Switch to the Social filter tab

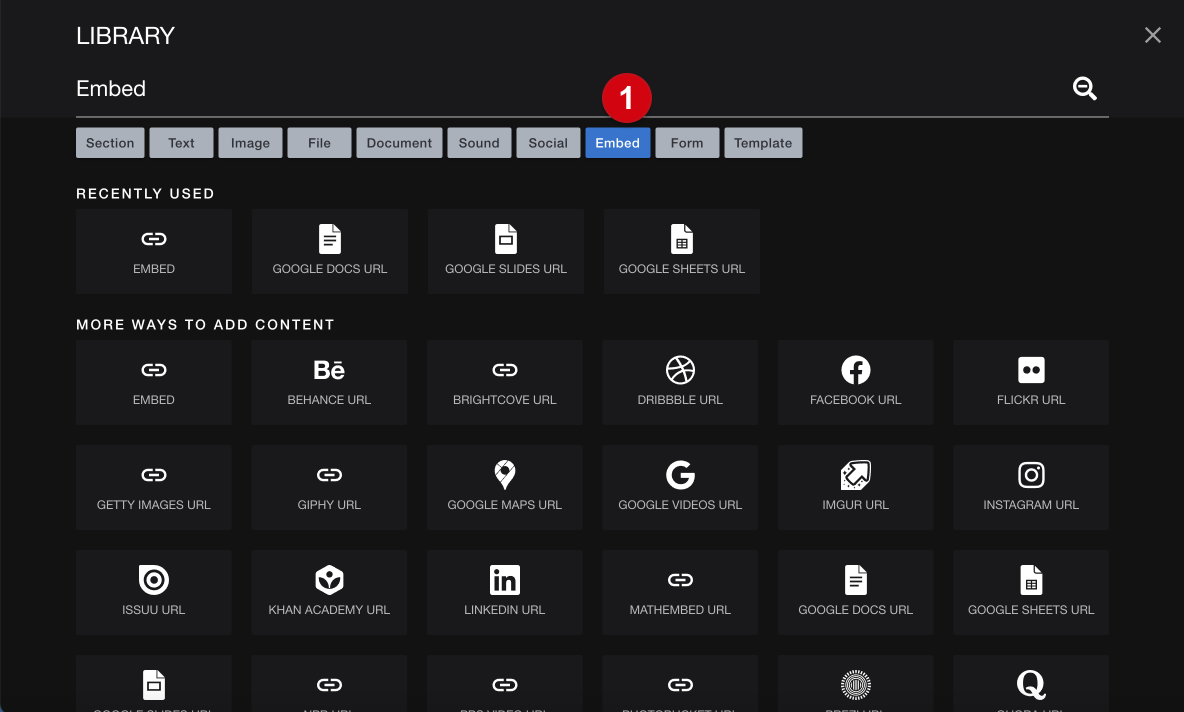(x=548, y=143)
